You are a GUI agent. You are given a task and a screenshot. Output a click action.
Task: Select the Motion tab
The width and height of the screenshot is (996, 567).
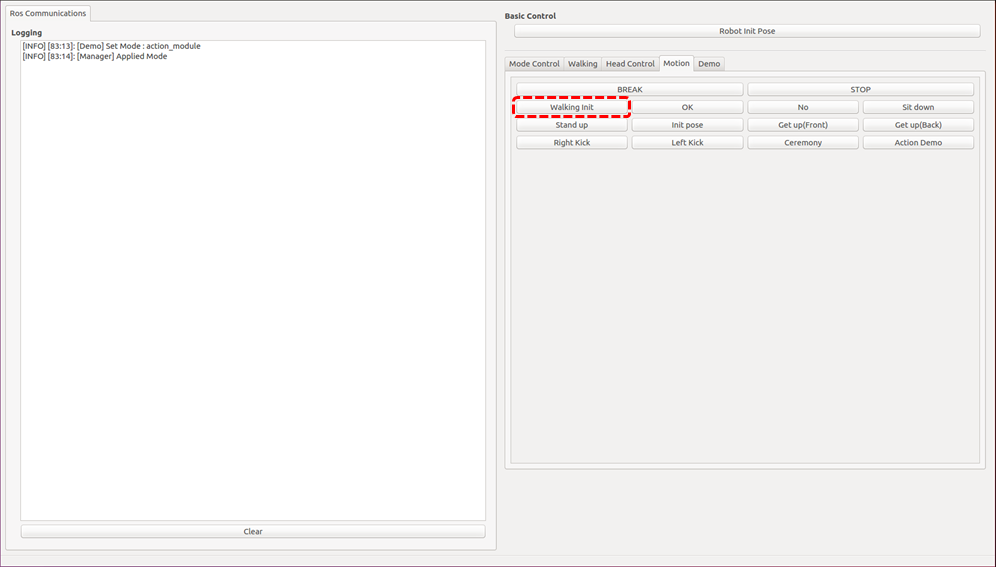click(x=676, y=63)
